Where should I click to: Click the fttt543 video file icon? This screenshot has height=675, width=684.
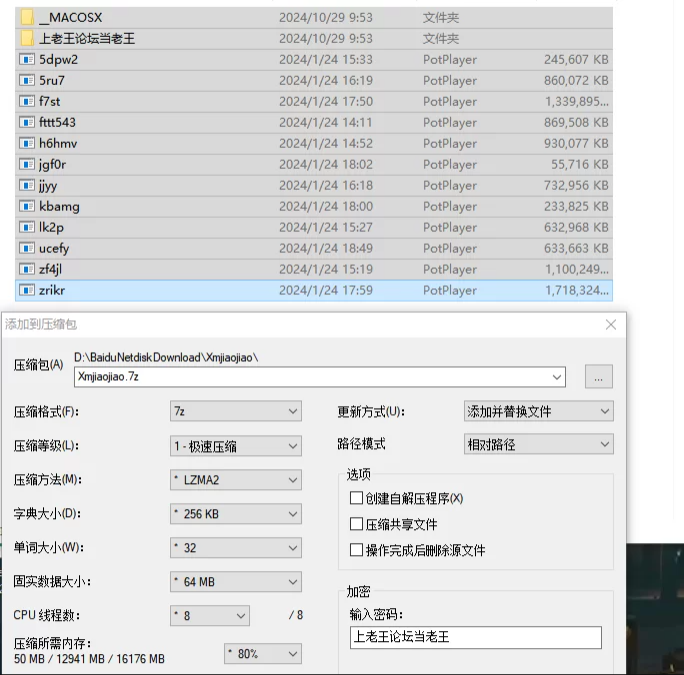(x=27, y=122)
